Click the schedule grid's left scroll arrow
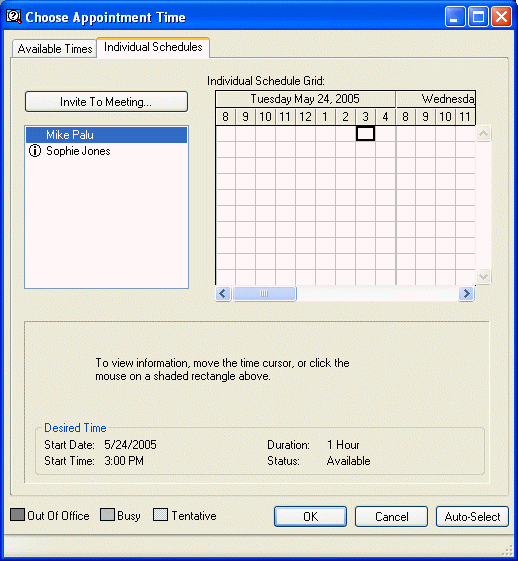This screenshot has width=518, height=561. click(x=223, y=294)
